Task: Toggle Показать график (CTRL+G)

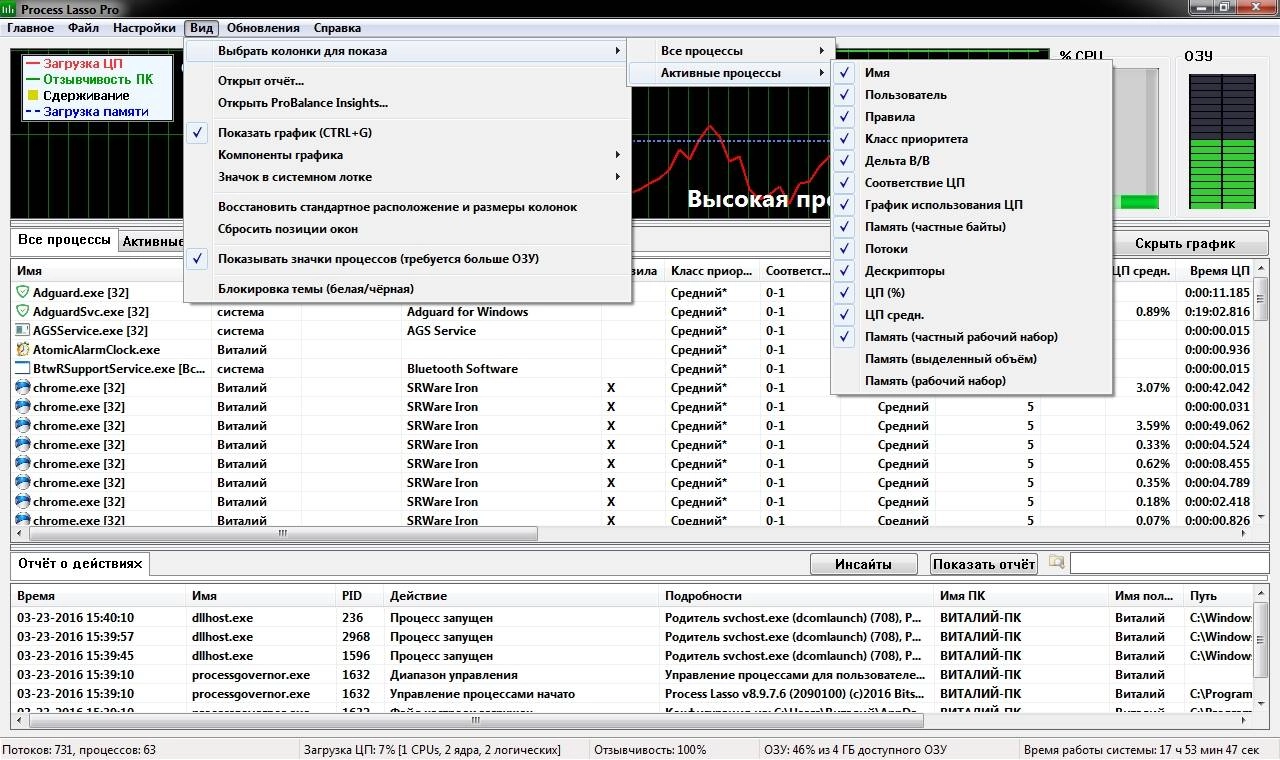Action: [407, 133]
